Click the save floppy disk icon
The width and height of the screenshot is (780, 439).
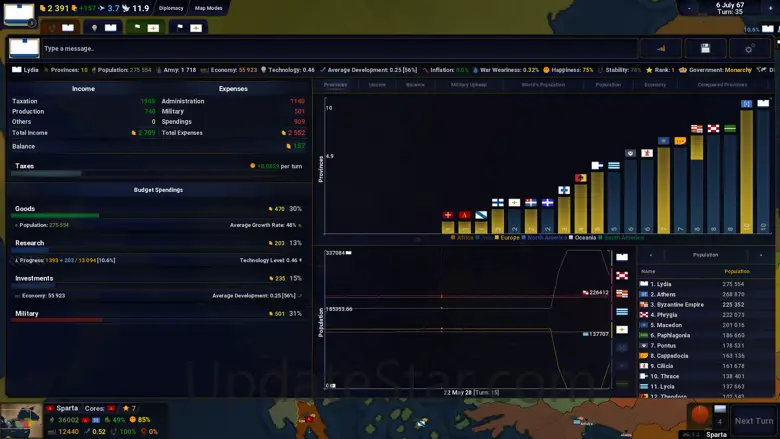point(705,48)
